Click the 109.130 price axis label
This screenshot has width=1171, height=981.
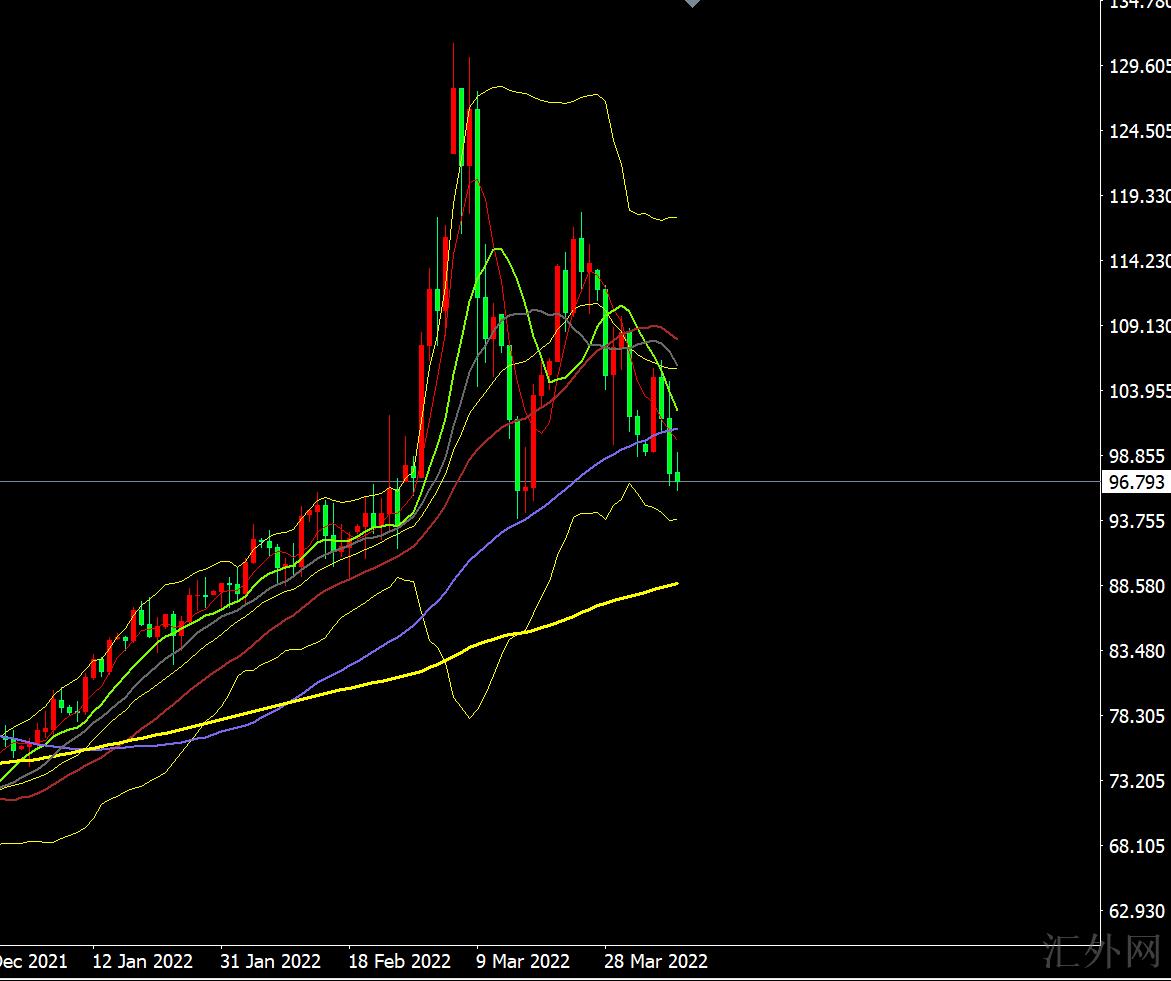point(1139,326)
